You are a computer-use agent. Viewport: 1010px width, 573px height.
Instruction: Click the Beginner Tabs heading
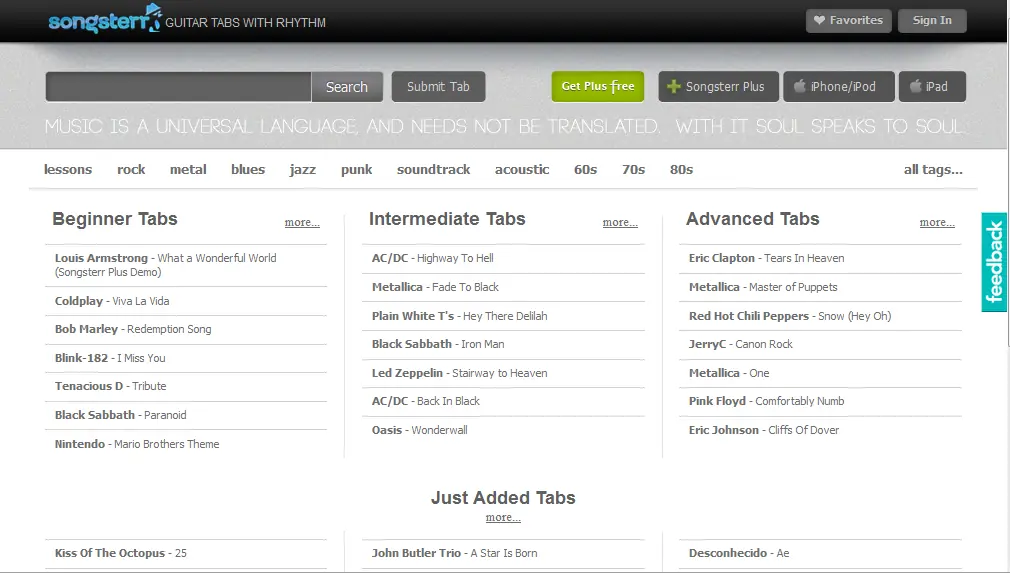click(x=115, y=219)
